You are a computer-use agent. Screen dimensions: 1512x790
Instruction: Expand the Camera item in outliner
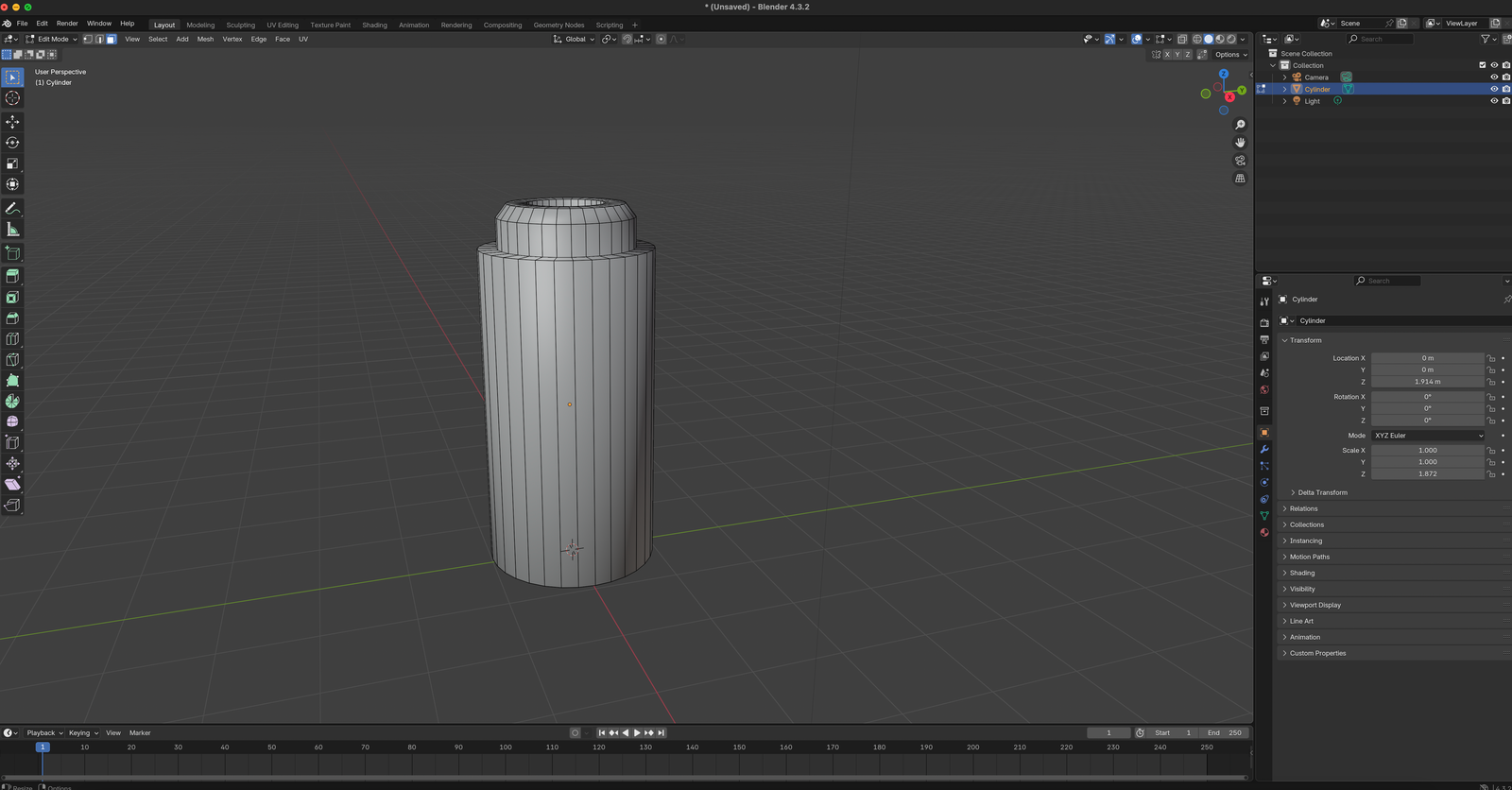pos(1285,77)
